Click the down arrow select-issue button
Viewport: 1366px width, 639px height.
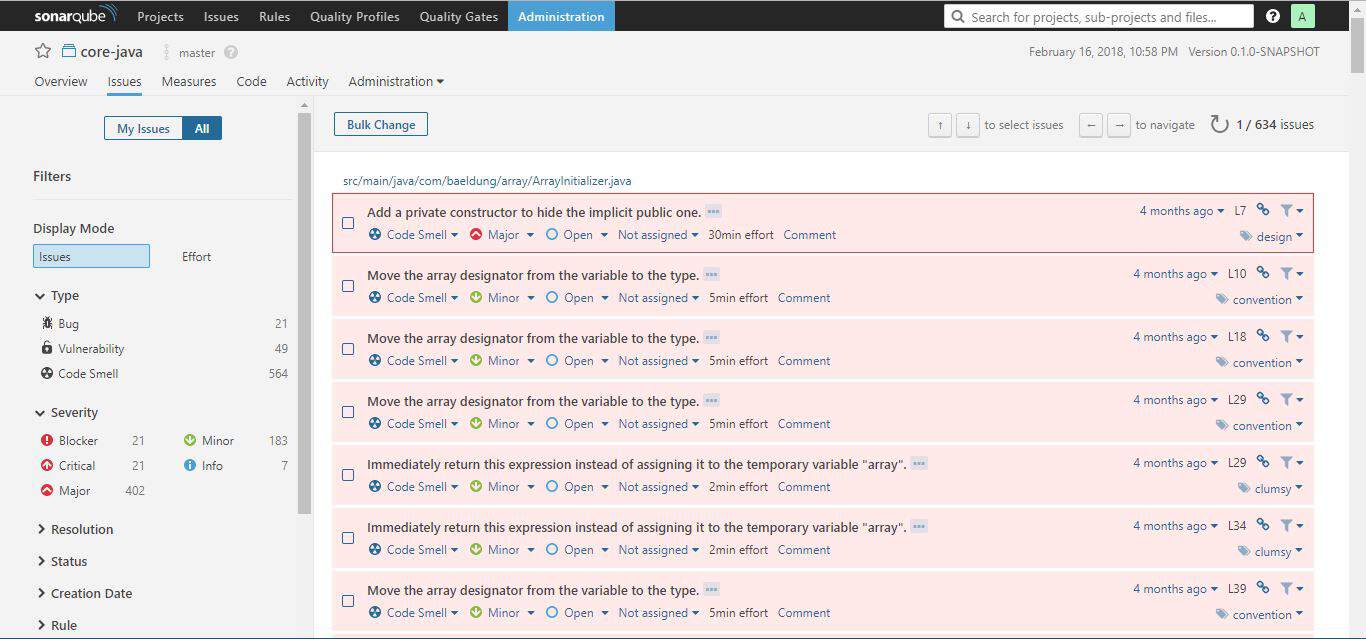point(967,125)
